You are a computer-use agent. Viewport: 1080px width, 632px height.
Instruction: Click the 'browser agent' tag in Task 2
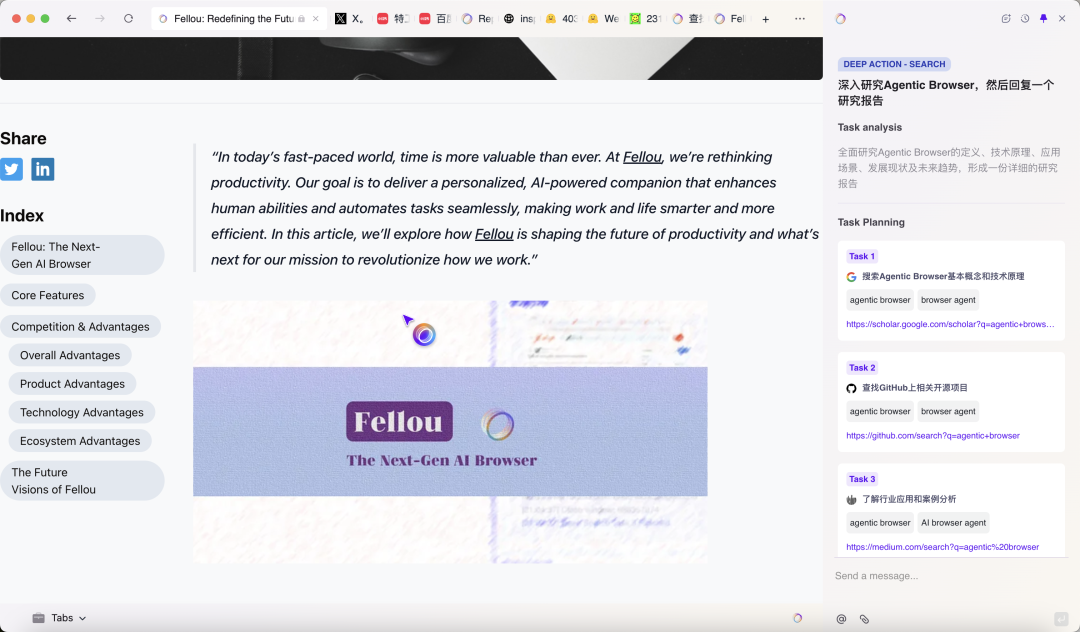pyautogui.click(x=948, y=412)
